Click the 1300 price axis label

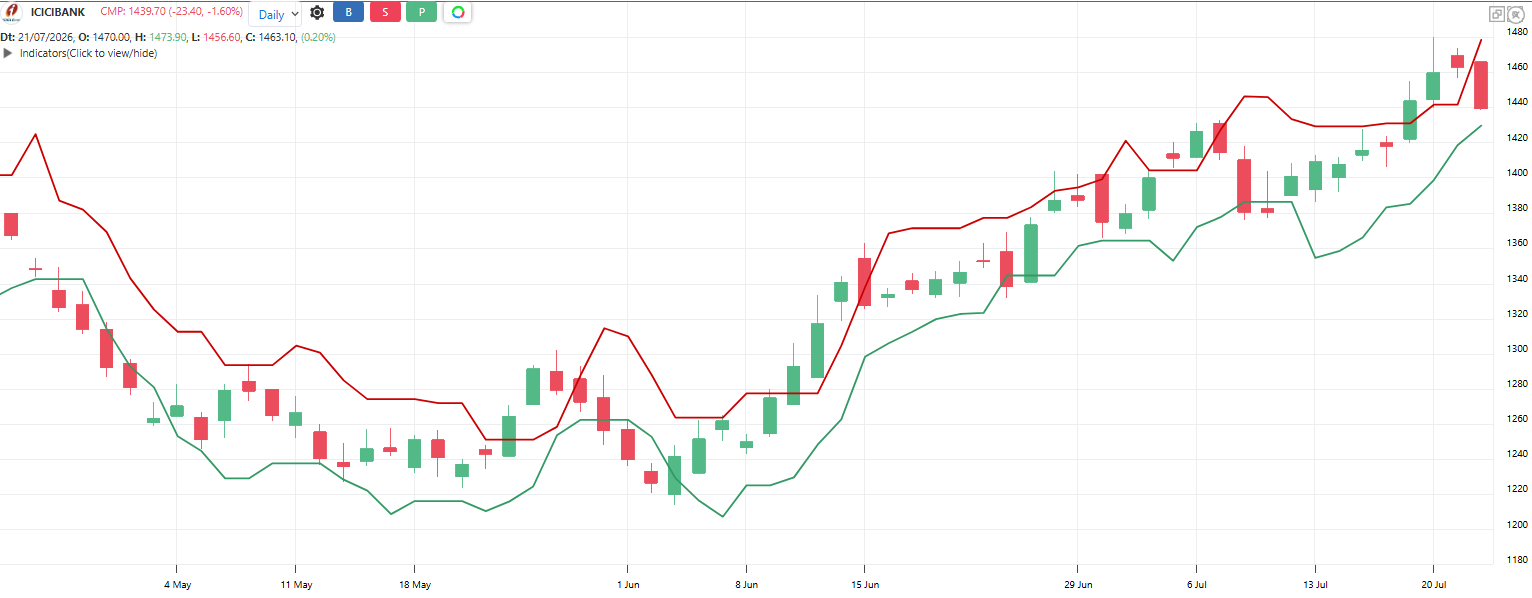tap(1515, 349)
